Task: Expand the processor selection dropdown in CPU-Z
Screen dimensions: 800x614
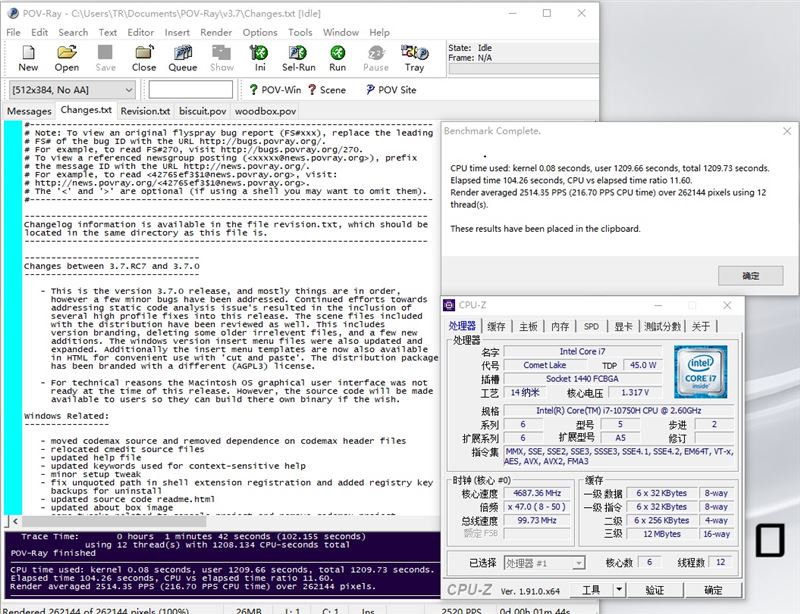Action: 578,563
